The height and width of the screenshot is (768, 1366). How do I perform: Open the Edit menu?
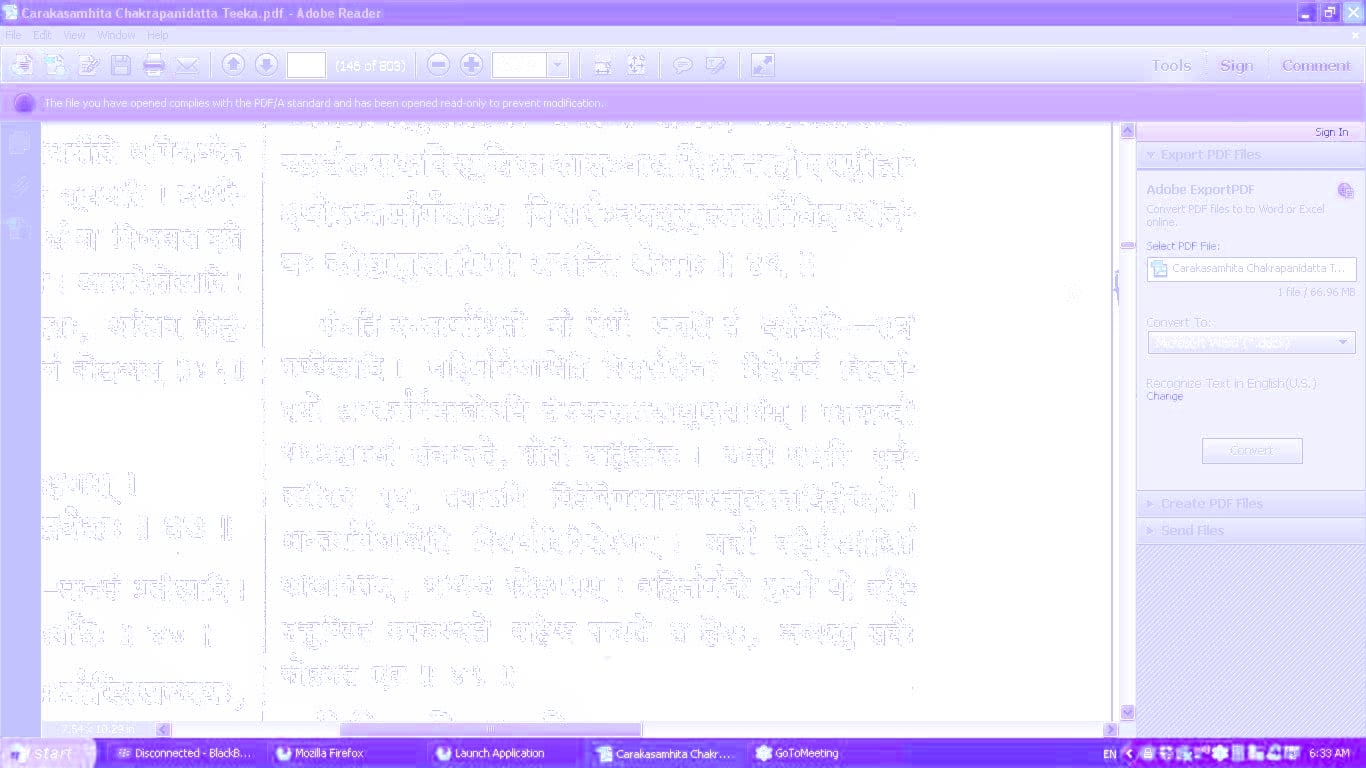tap(42, 35)
